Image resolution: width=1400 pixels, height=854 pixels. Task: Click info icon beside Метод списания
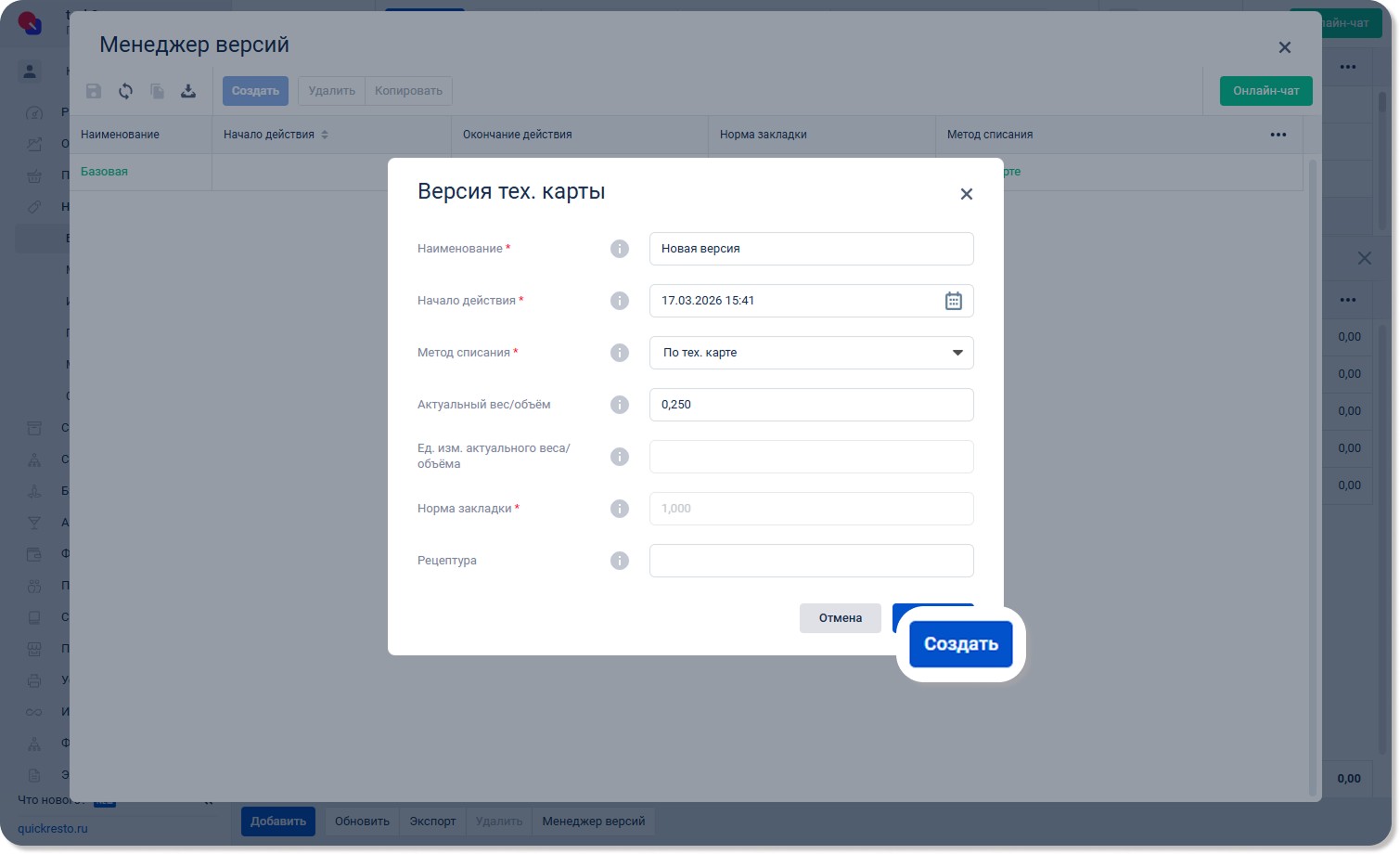pos(620,353)
